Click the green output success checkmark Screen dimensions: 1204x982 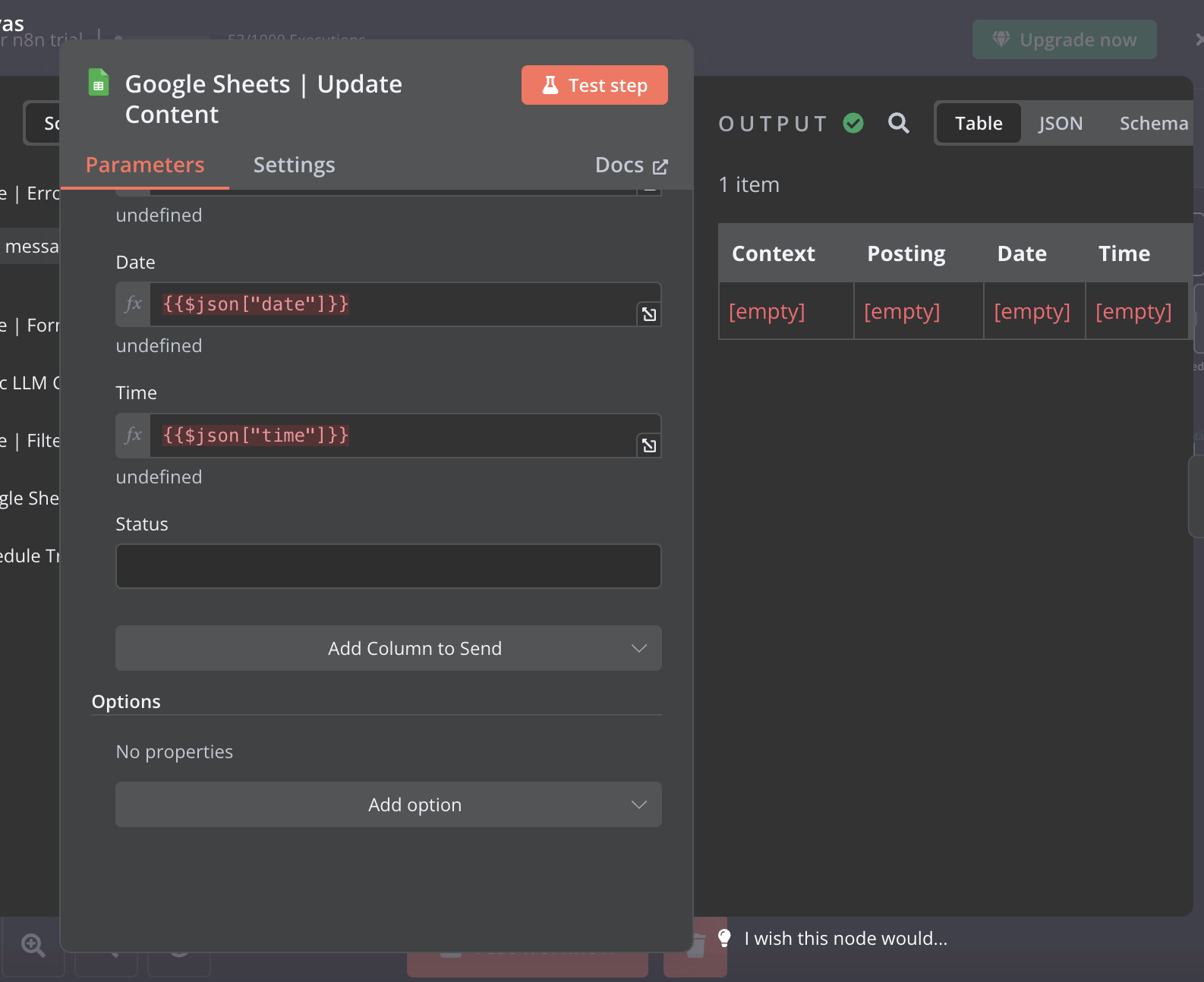853,123
